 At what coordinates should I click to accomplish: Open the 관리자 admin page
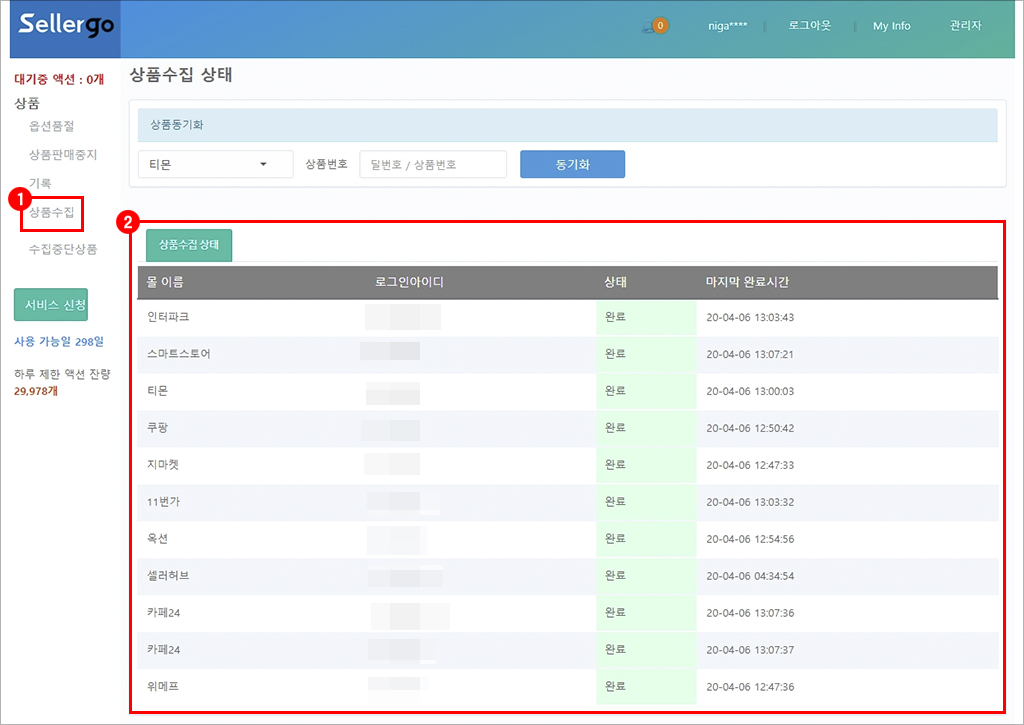pyautogui.click(x=965, y=25)
